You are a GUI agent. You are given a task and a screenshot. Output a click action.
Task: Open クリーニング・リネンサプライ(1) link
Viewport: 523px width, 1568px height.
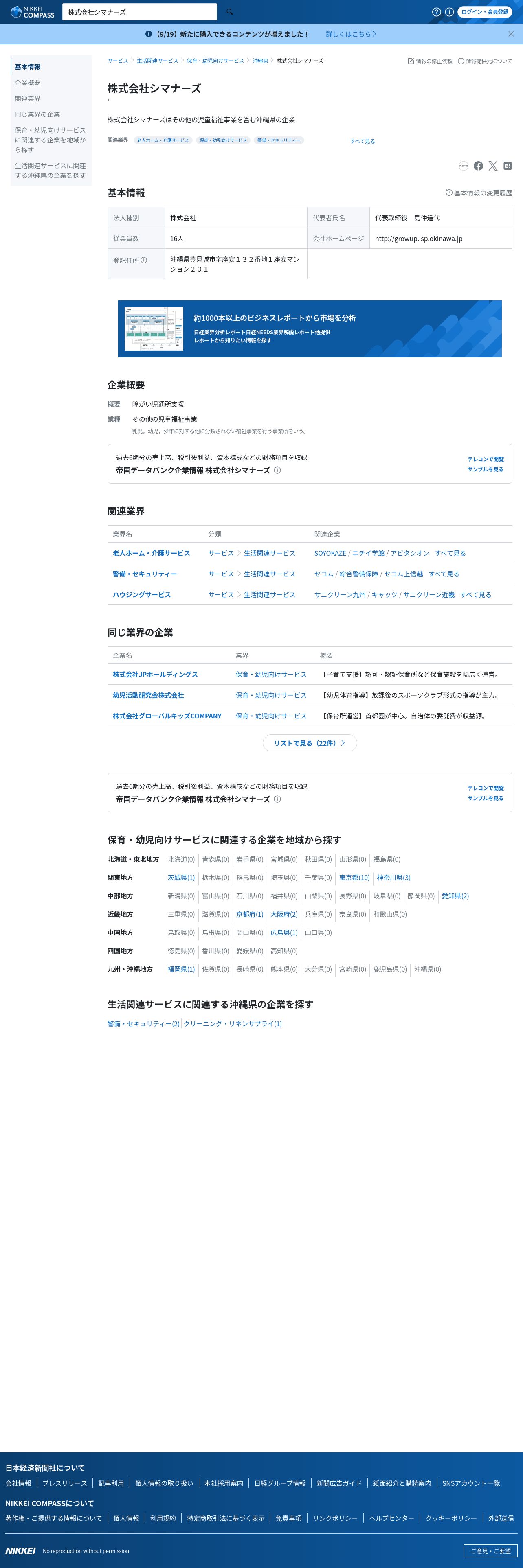(233, 1024)
